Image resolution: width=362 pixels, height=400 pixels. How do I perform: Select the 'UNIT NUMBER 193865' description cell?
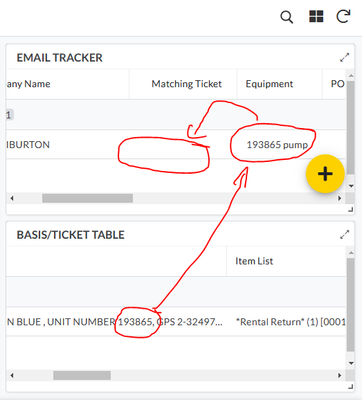[x=116, y=322]
